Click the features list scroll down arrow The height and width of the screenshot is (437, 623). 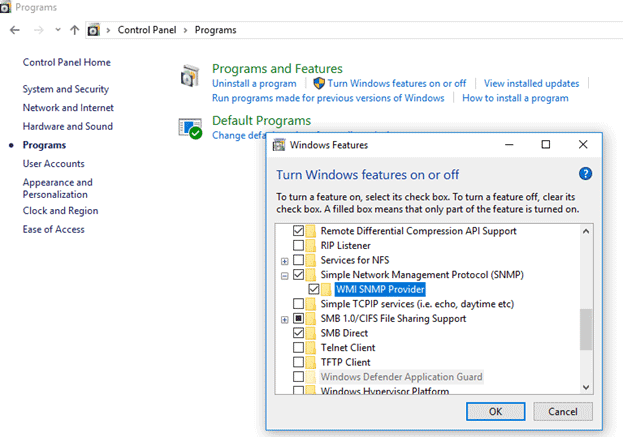[x=586, y=387]
